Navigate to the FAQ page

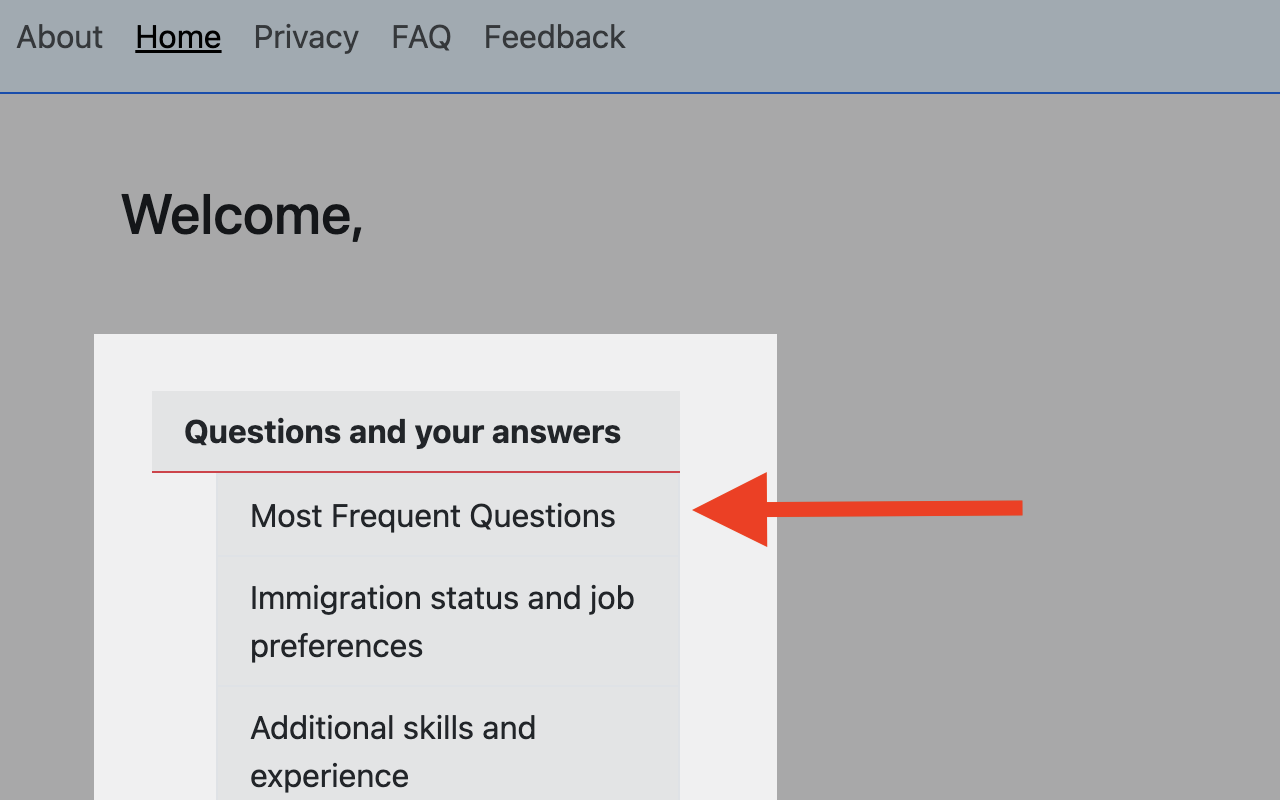[421, 37]
